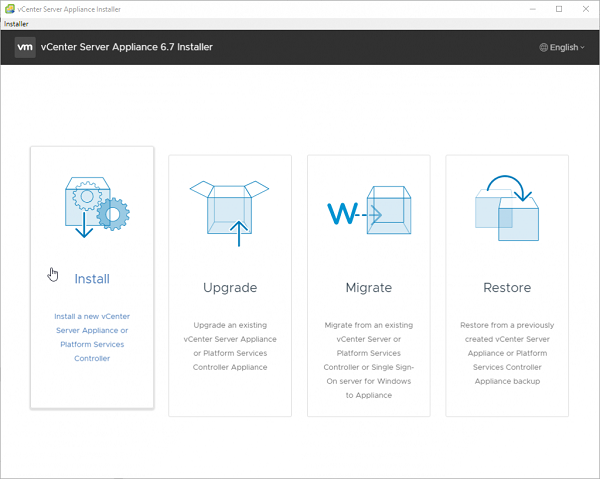Click the globe icon beside English
The width and height of the screenshot is (600, 479).
tap(543, 47)
